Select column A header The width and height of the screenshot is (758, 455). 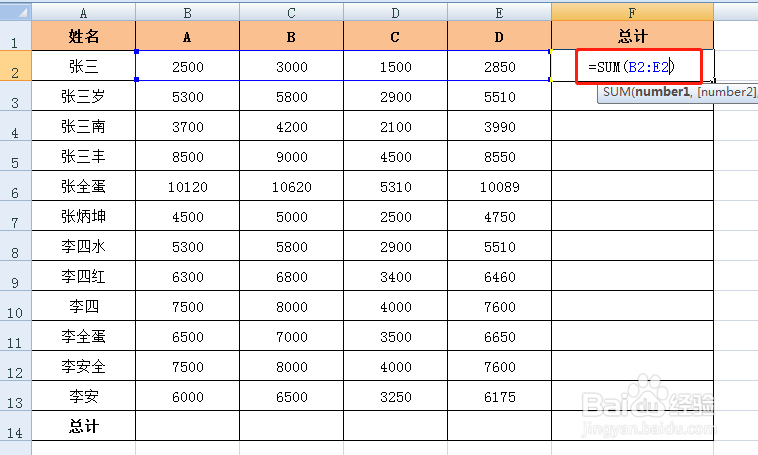[84, 13]
